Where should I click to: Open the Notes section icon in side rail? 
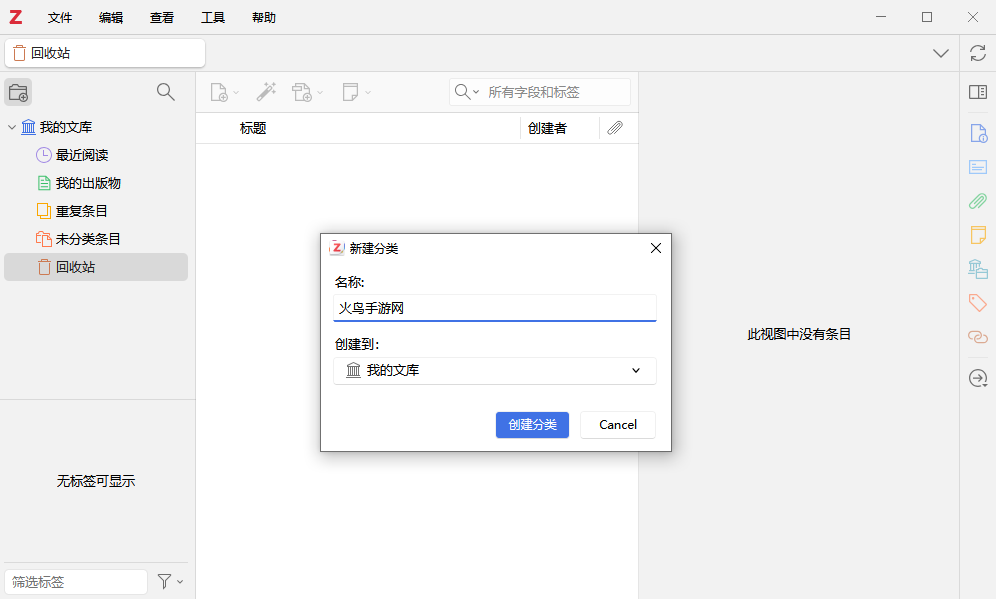[x=978, y=235]
